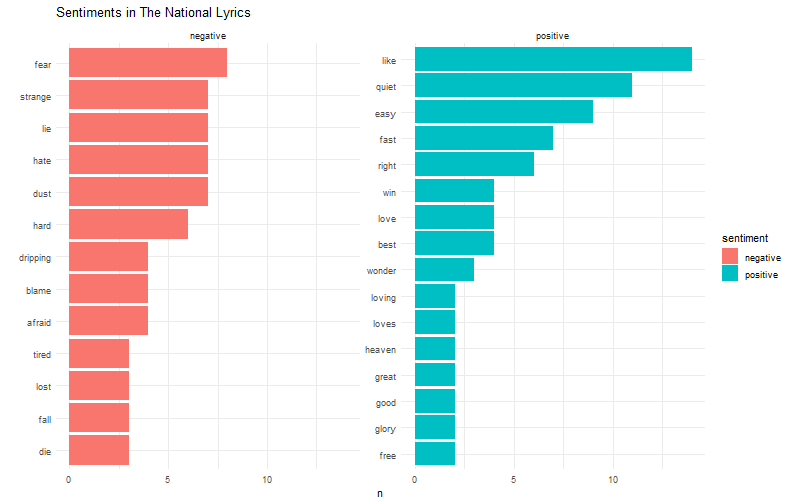Image resolution: width=792 pixels, height=504 pixels.
Task: Click the 'hate' axis label
Action: 42,161
